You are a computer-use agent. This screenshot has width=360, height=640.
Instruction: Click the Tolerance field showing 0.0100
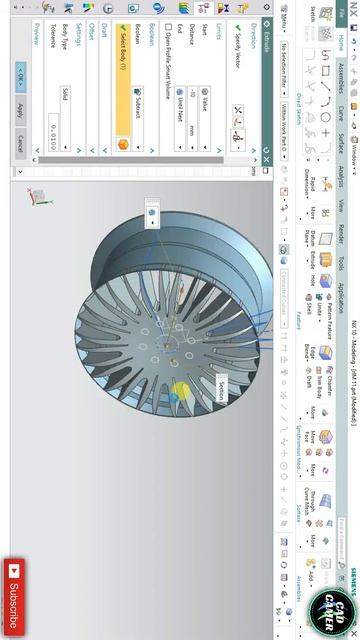tap(53, 132)
